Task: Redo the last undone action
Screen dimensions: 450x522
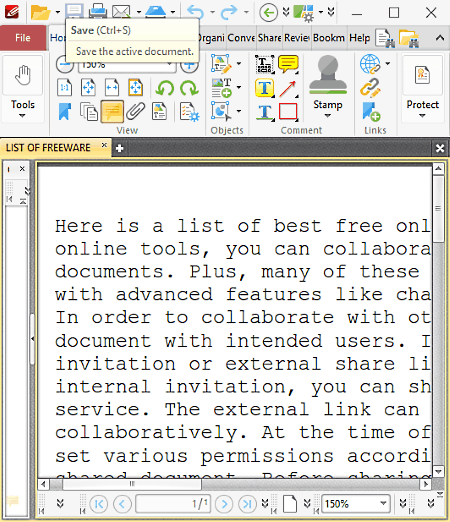Action: coord(229,12)
